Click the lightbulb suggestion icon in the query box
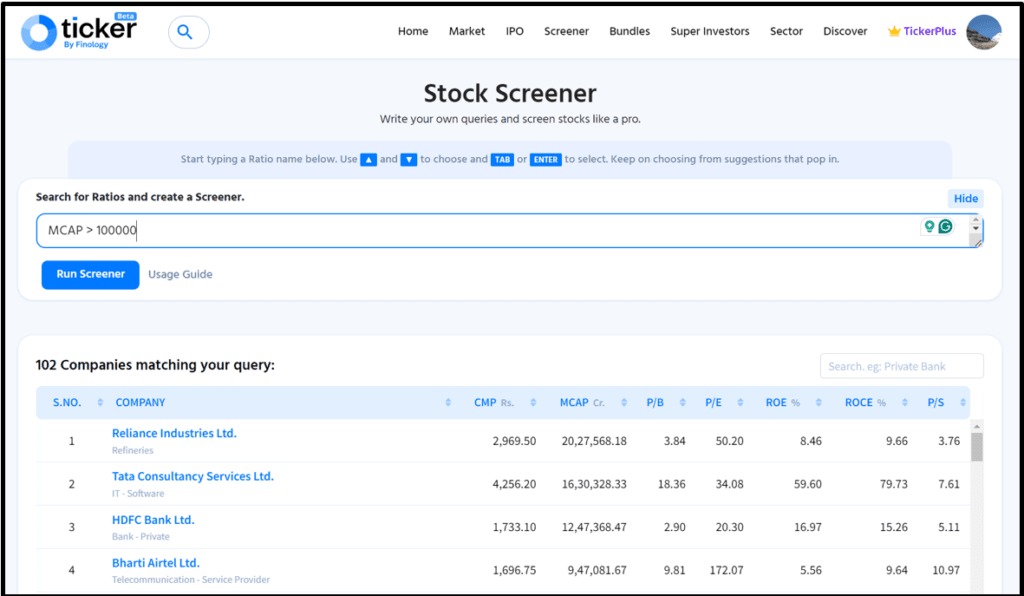The height and width of the screenshot is (596, 1024). (x=928, y=227)
